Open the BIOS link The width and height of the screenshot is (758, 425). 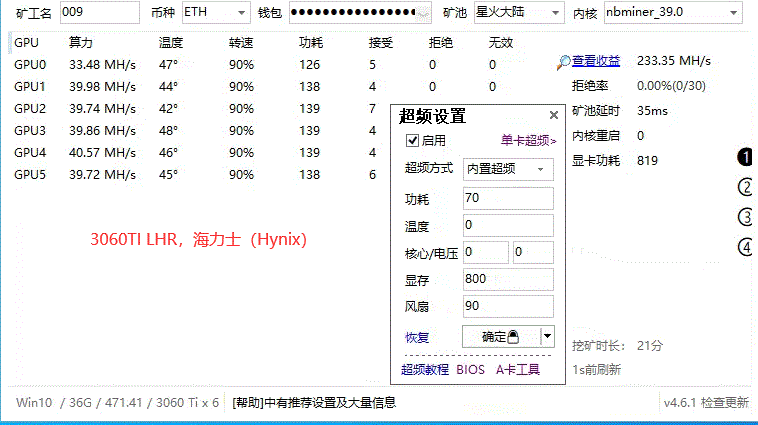click(x=470, y=369)
